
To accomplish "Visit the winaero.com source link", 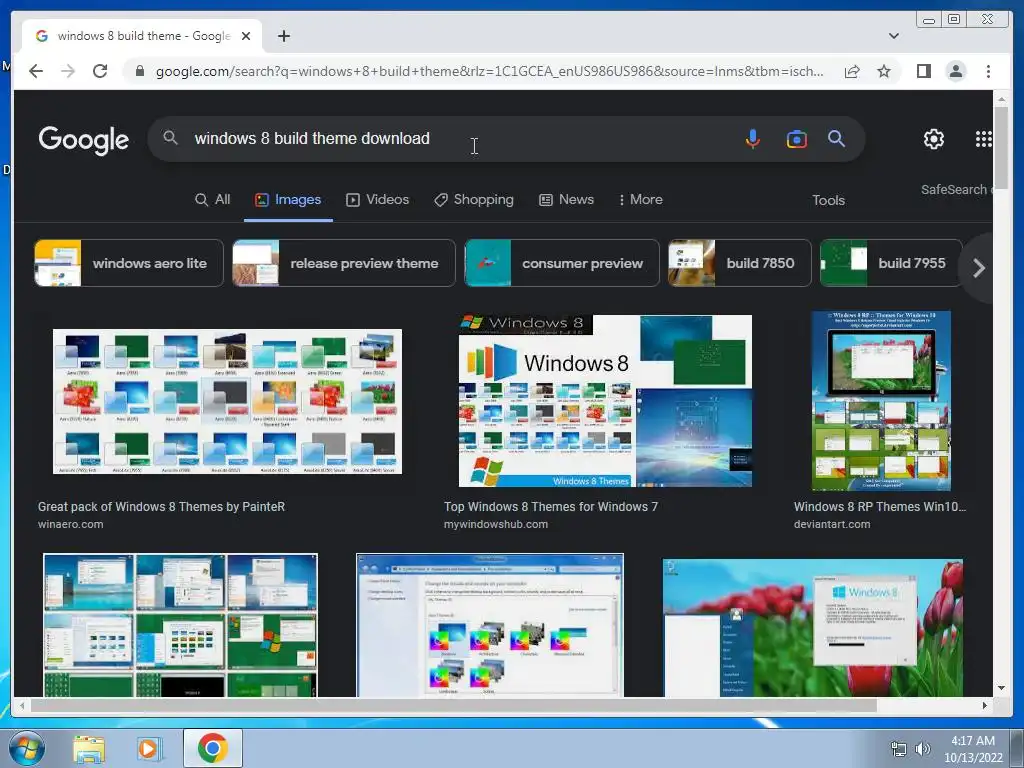I will pos(71,524).
